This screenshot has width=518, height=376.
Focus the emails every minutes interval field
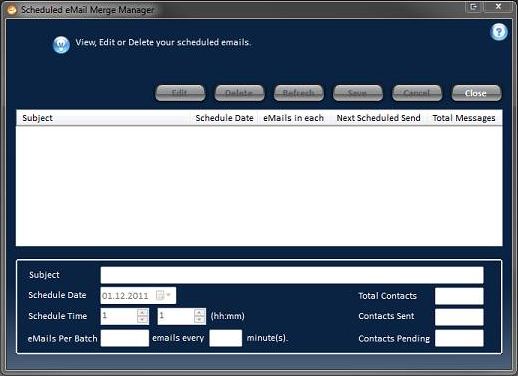point(226,338)
